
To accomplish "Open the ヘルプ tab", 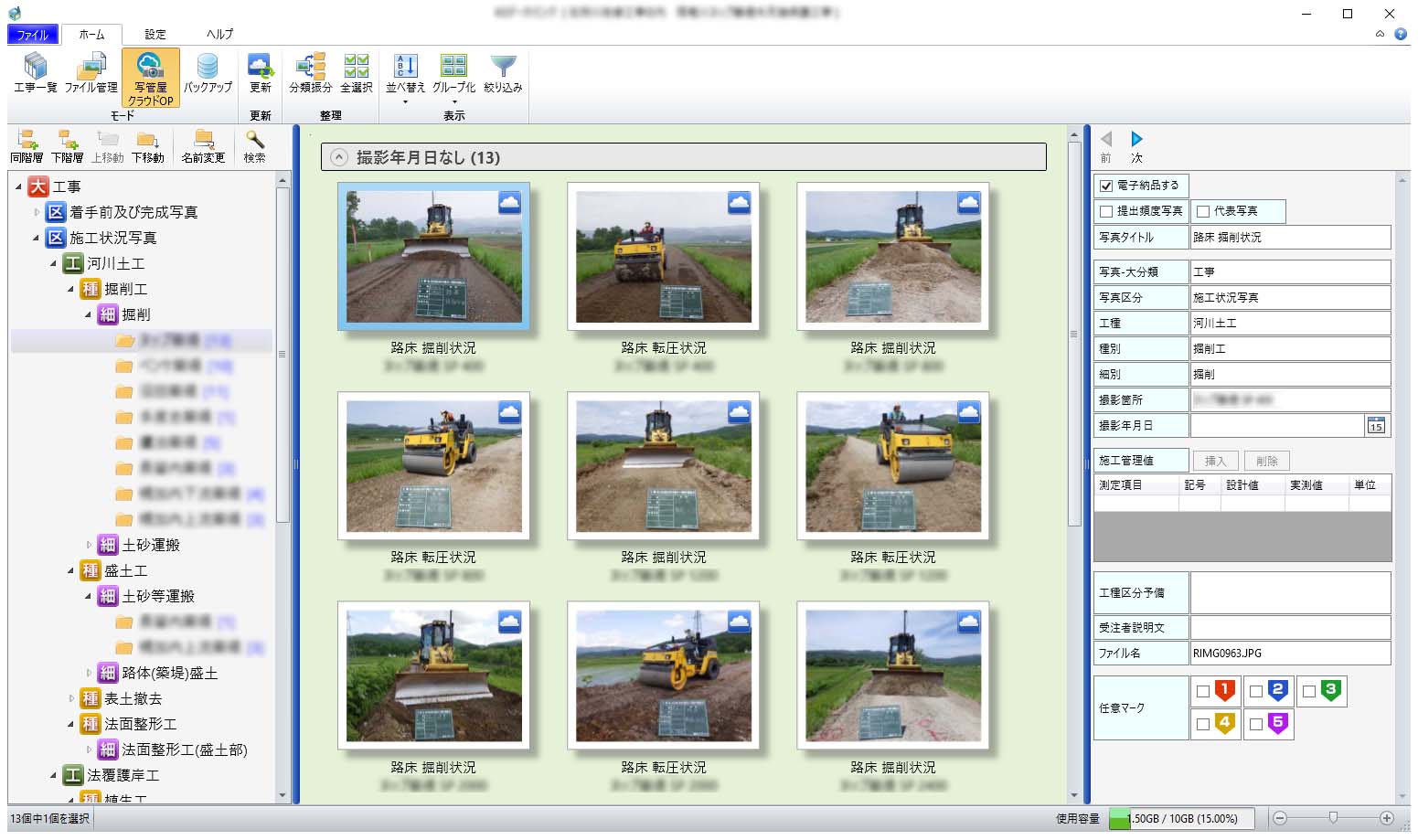I will tap(219, 35).
